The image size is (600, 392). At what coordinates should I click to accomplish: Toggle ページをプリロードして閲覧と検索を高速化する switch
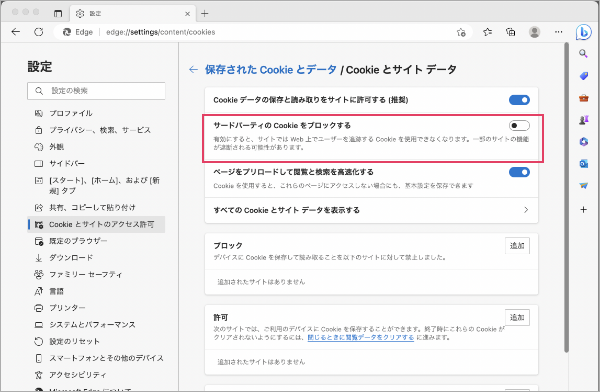pos(519,172)
